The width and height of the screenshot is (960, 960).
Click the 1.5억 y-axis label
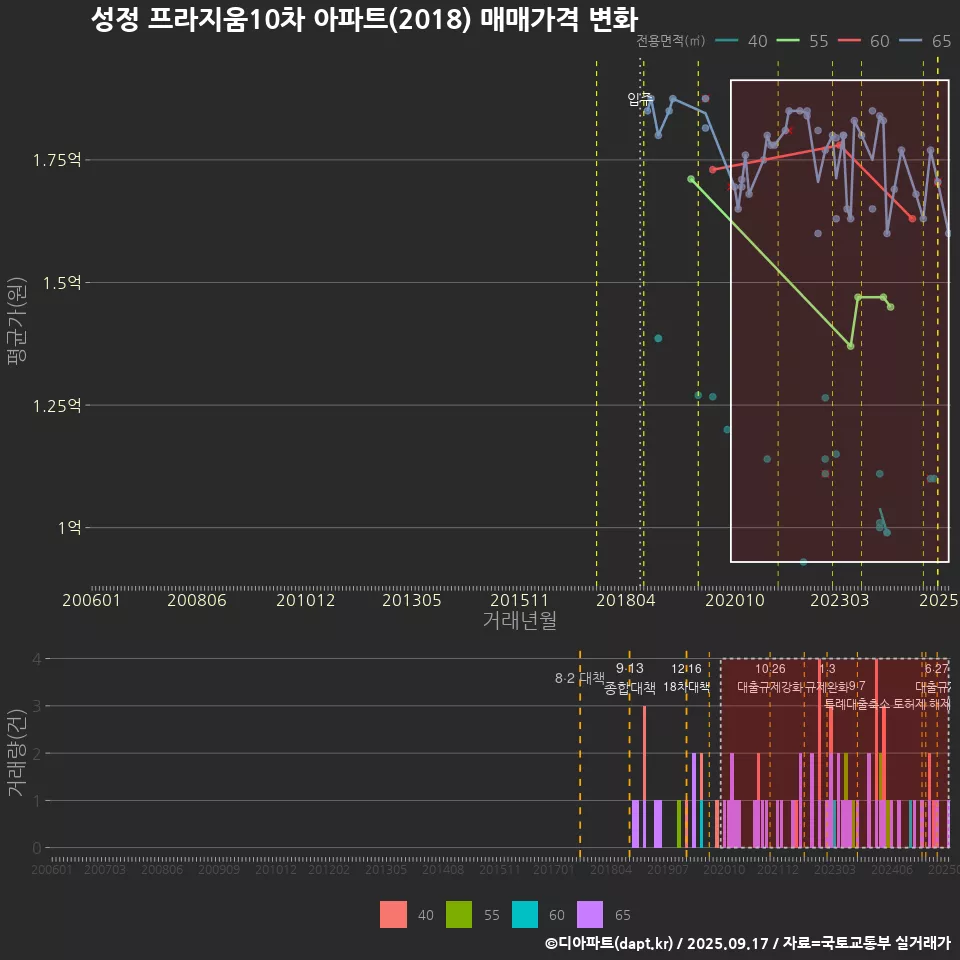pyautogui.click(x=61, y=283)
